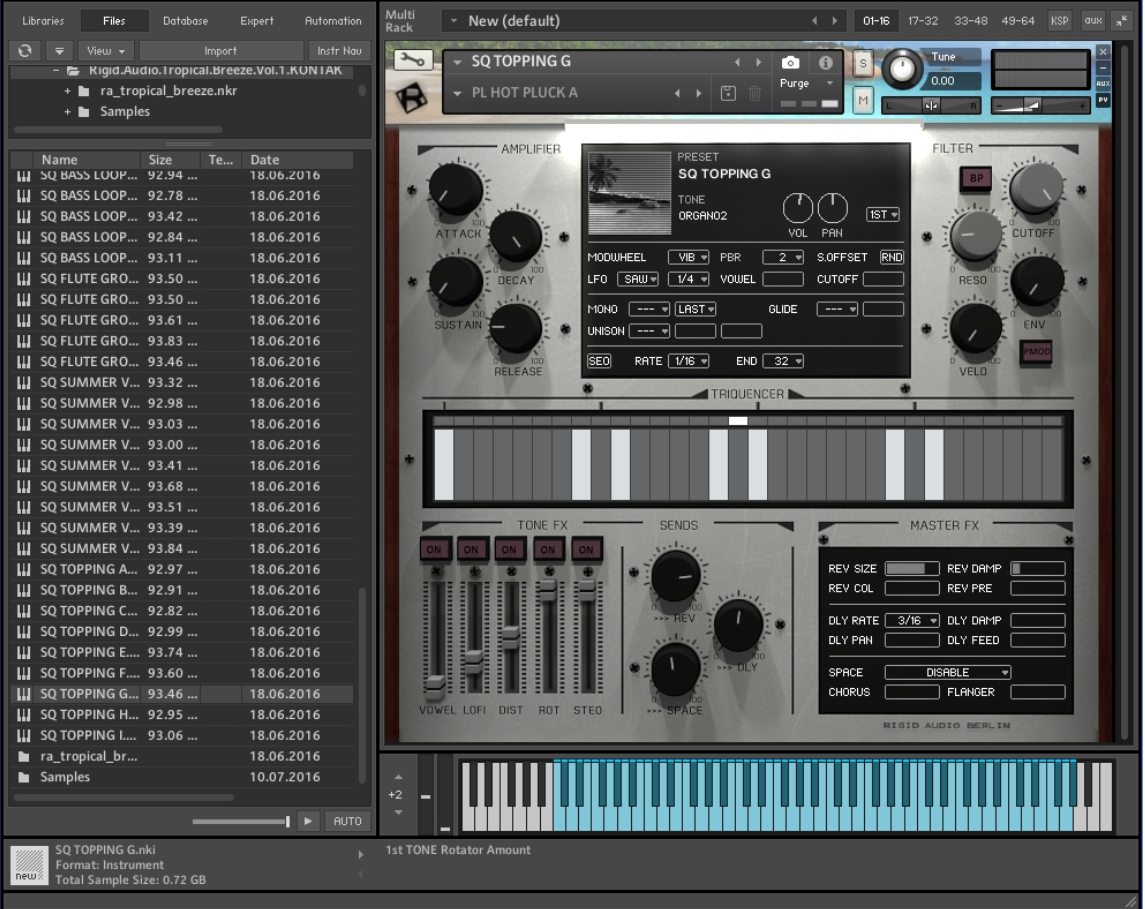Toggle the ON button above the DIST fader
The image size is (1145, 909).
click(x=509, y=549)
